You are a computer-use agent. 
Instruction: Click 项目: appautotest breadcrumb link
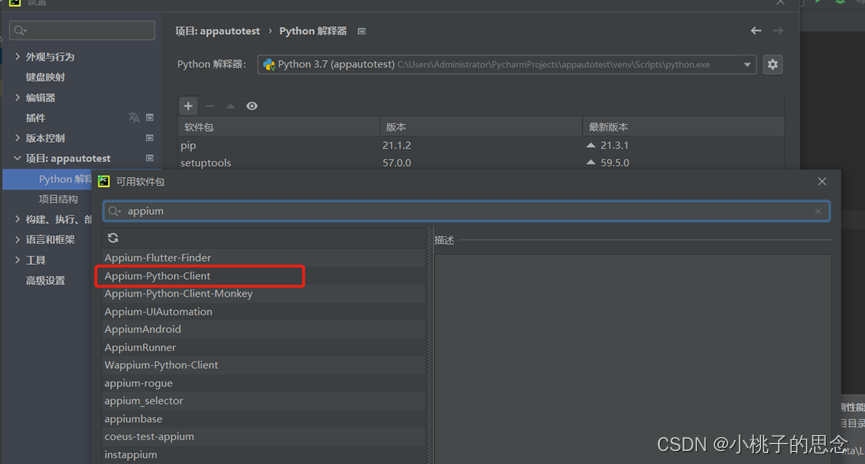(217, 31)
